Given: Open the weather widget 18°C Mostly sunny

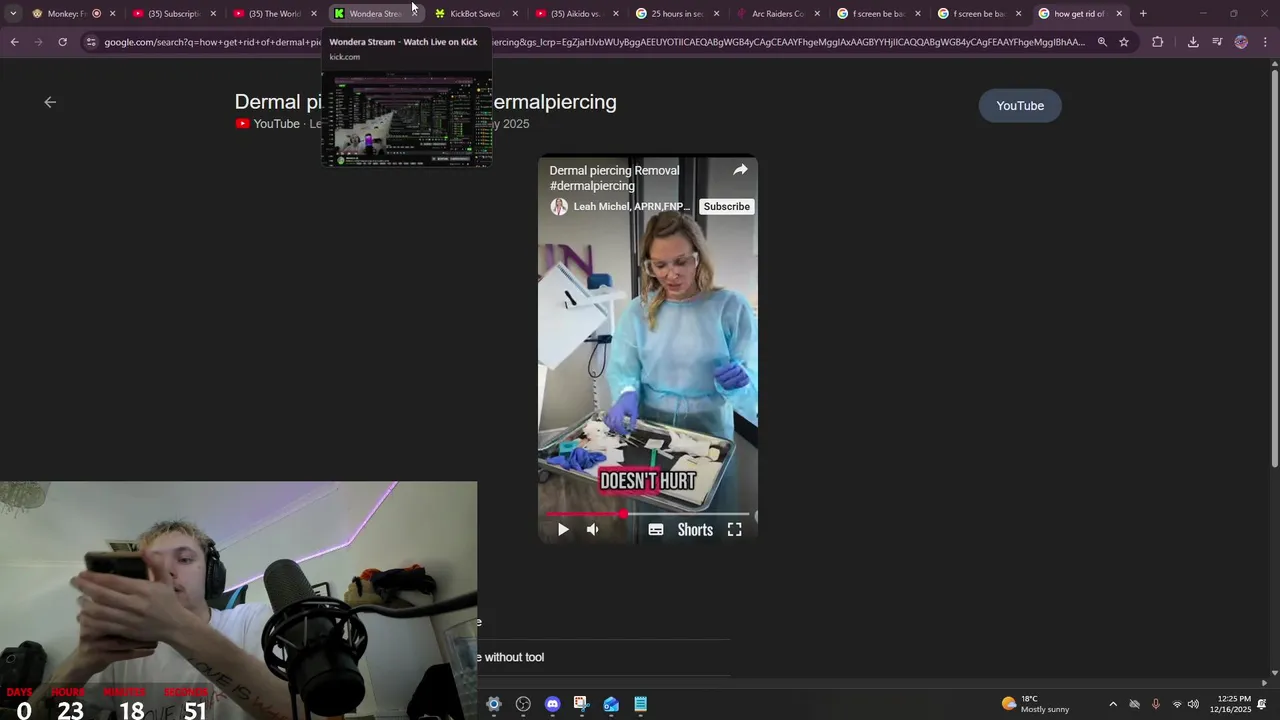Looking at the screenshot, I should (1034, 704).
